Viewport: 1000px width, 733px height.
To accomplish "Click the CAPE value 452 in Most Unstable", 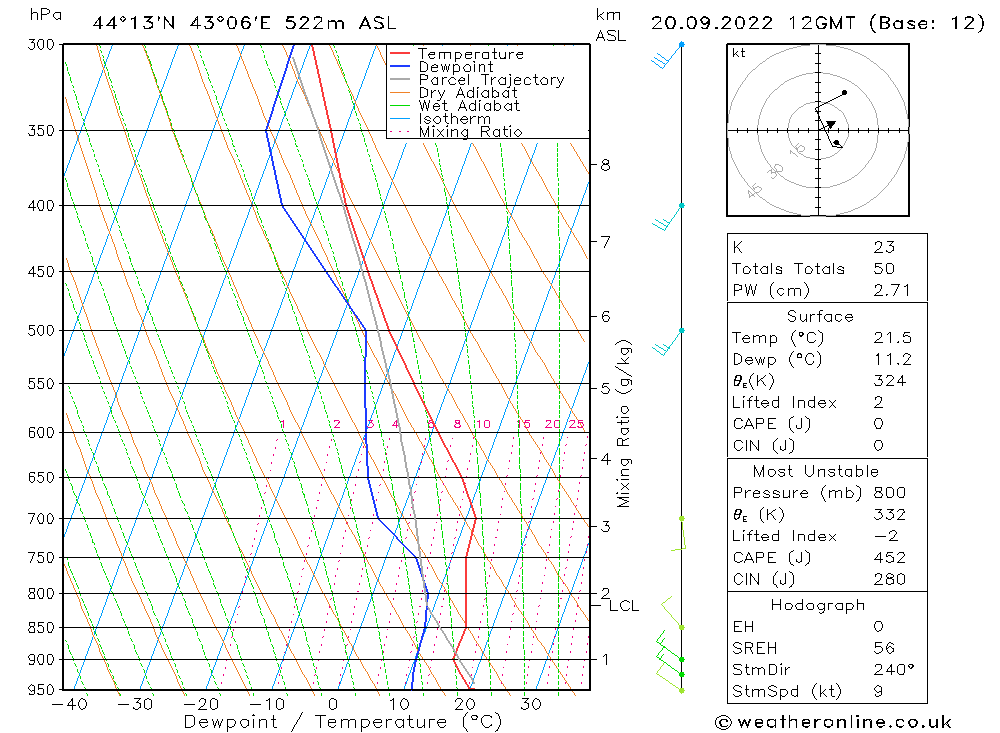I will pyautogui.click(x=890, y=558).
